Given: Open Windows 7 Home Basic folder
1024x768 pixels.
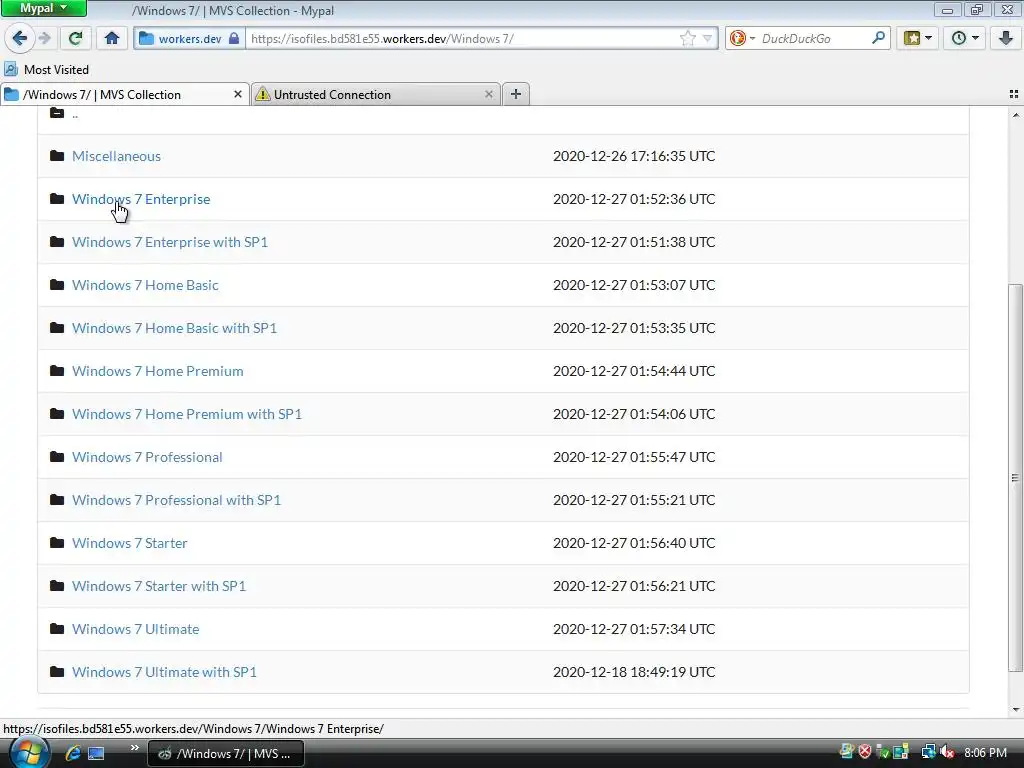Looking at the screenshot, I should 145,285.
